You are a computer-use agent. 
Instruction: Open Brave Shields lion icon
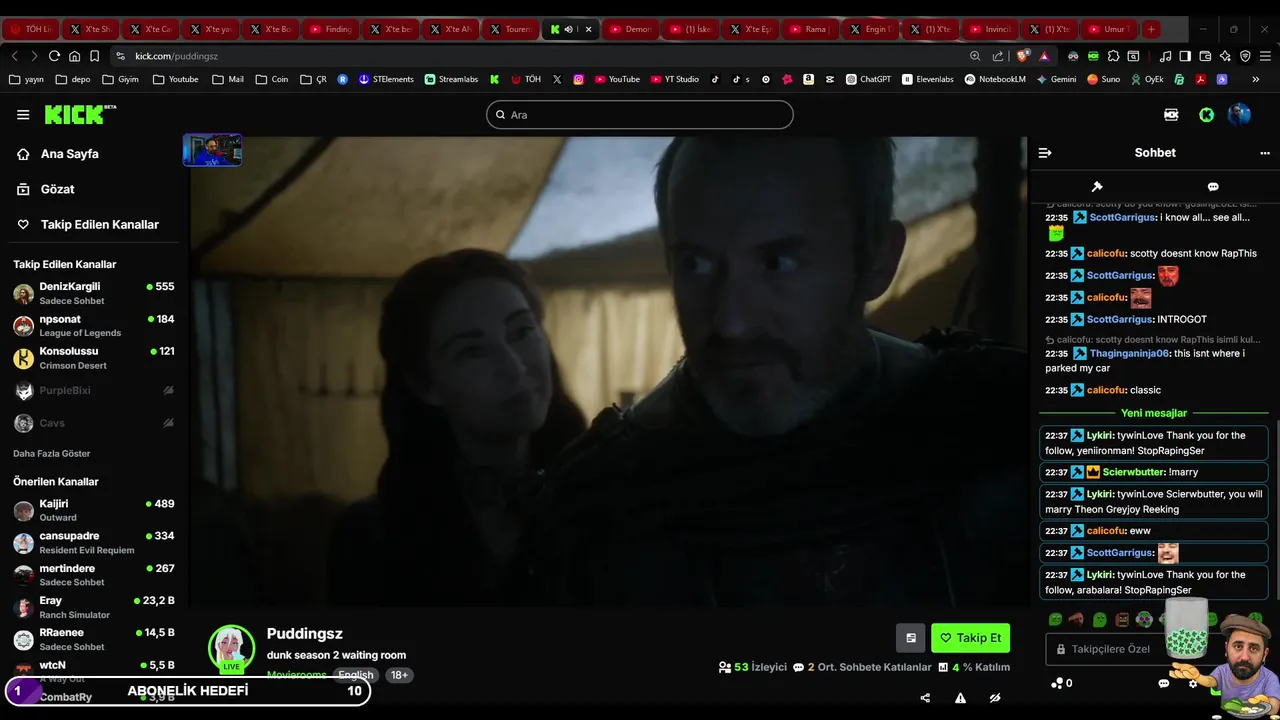coord(1022,56)
